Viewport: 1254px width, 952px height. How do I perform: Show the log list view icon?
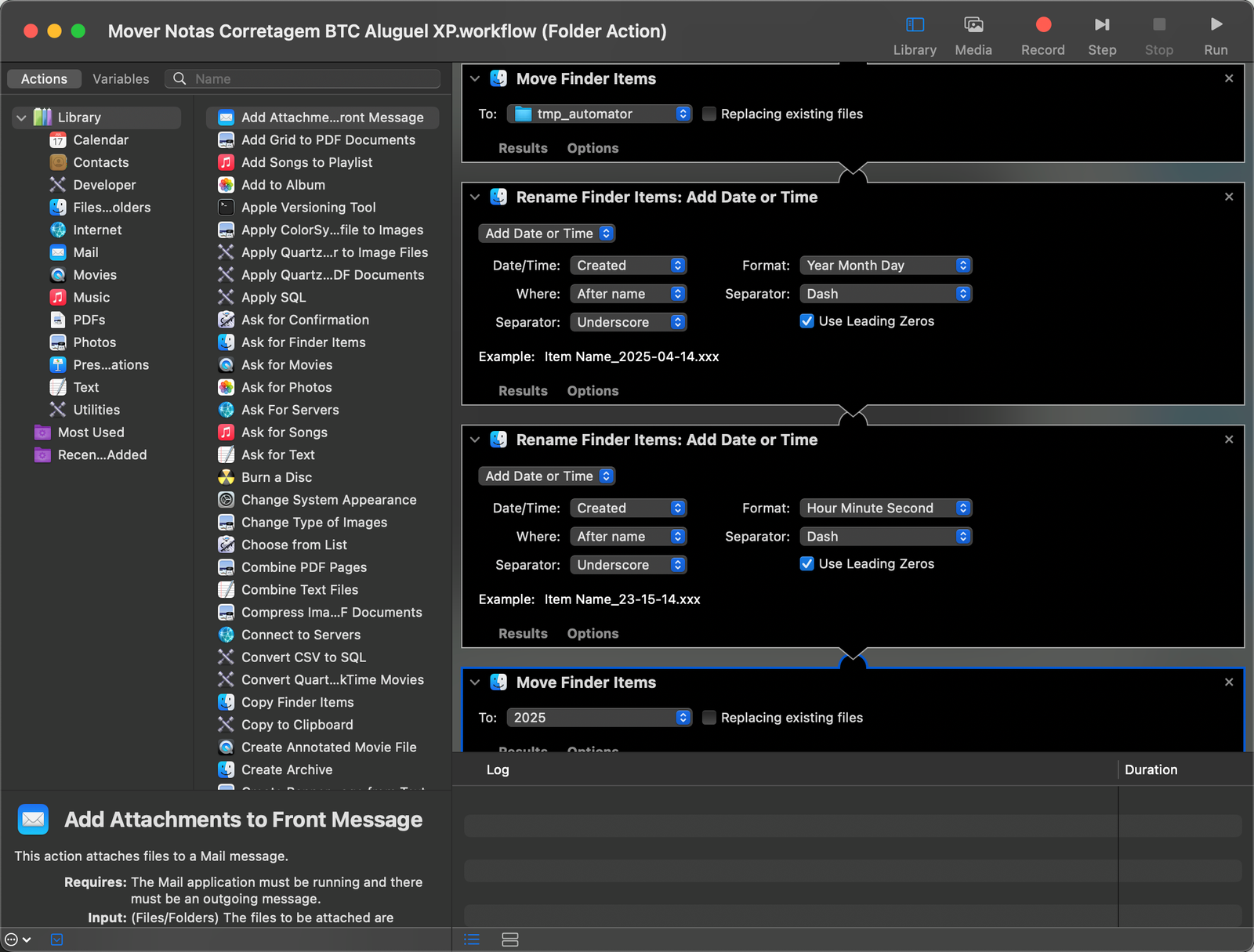point(472,939)
